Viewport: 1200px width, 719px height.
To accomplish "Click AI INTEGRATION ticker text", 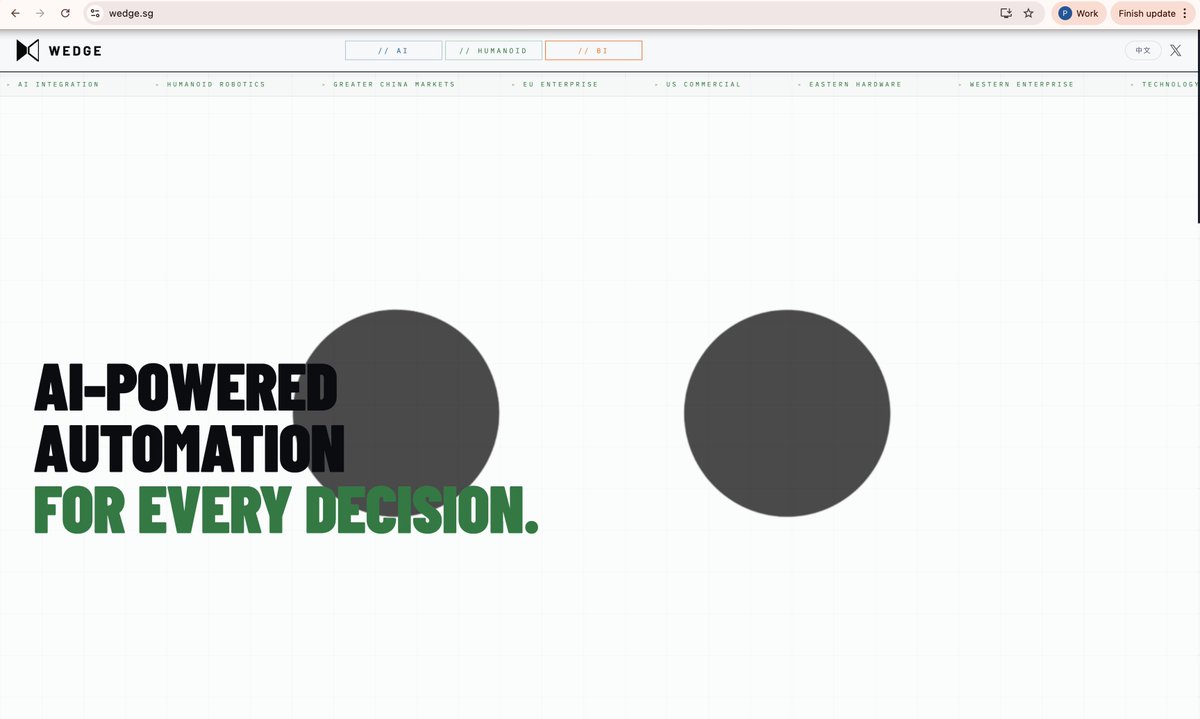I will tap(59, 84).
